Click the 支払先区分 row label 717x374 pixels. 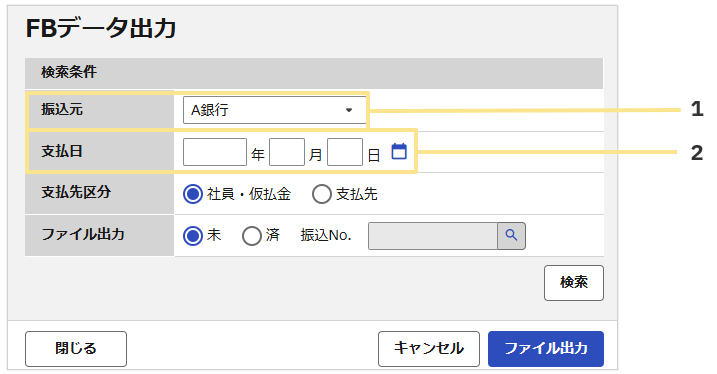(76, 192)
